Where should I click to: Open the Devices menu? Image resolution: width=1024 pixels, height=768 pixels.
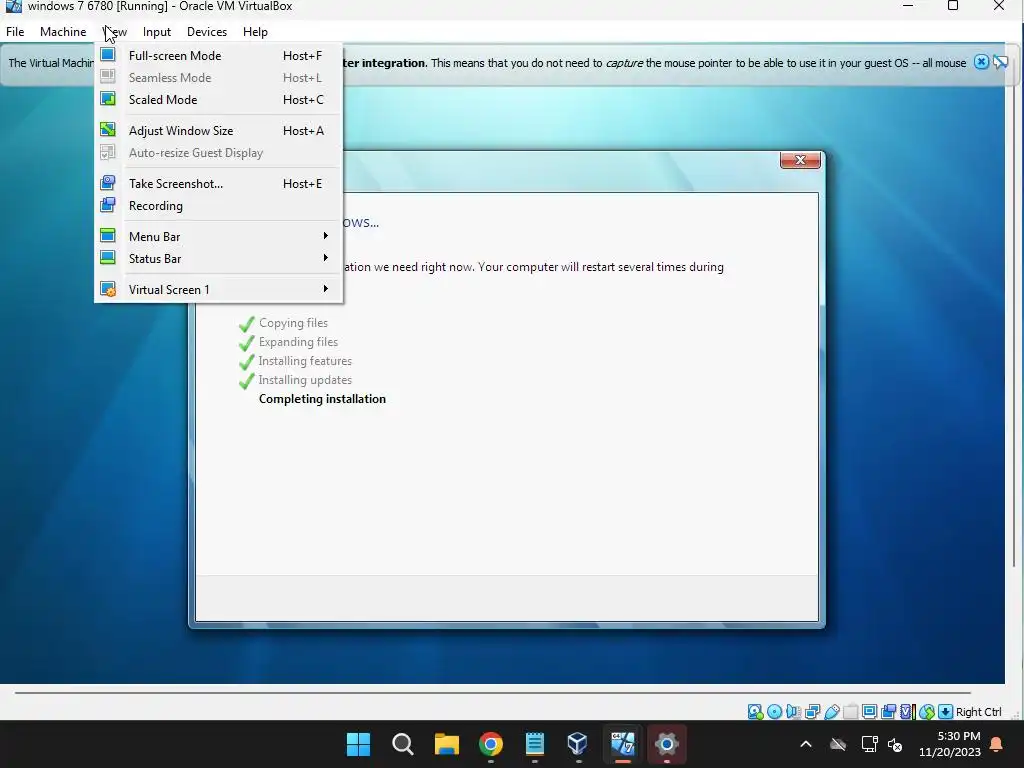tap(206, 31)
